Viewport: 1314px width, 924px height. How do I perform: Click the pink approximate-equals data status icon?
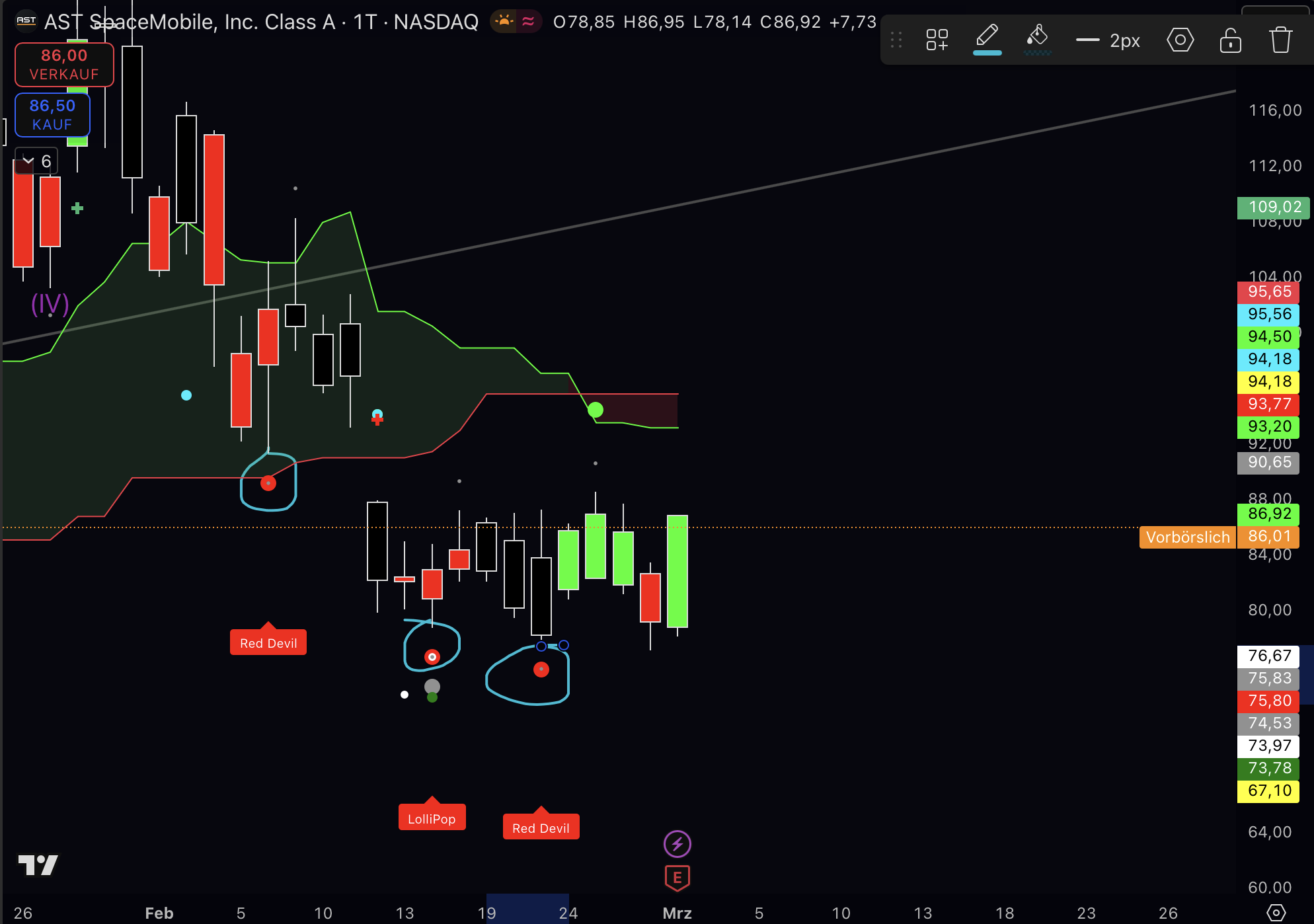point(528,22)
